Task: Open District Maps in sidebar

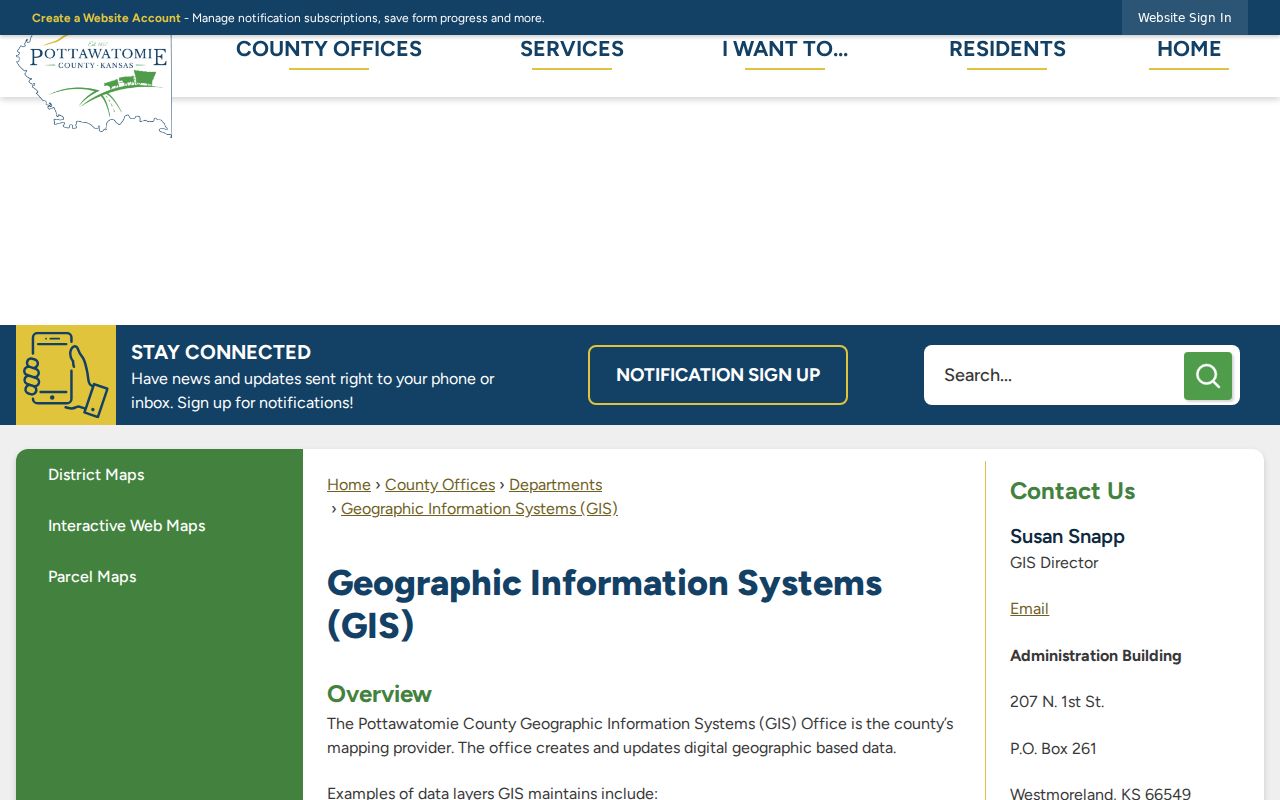Action: pyautogui.click(x=96, y=475)
